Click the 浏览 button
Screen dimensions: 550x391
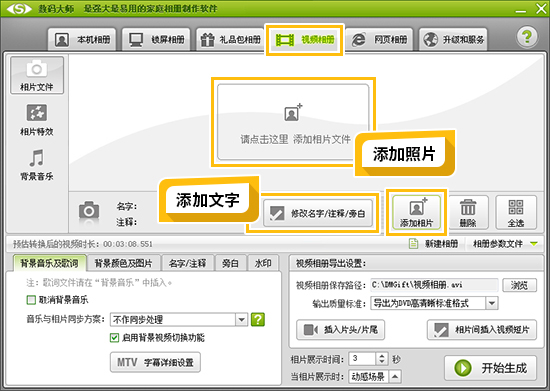tap(519, 285)
